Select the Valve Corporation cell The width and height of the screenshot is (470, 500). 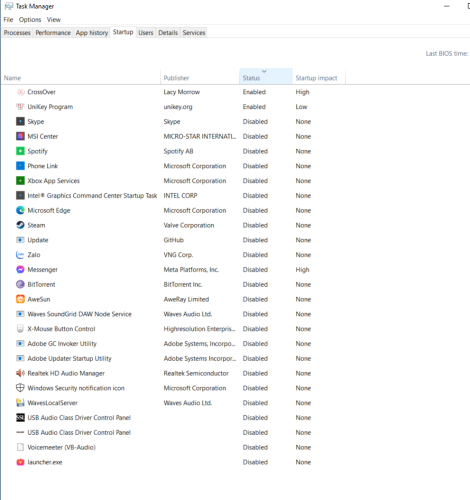click(x=189, y=225)
